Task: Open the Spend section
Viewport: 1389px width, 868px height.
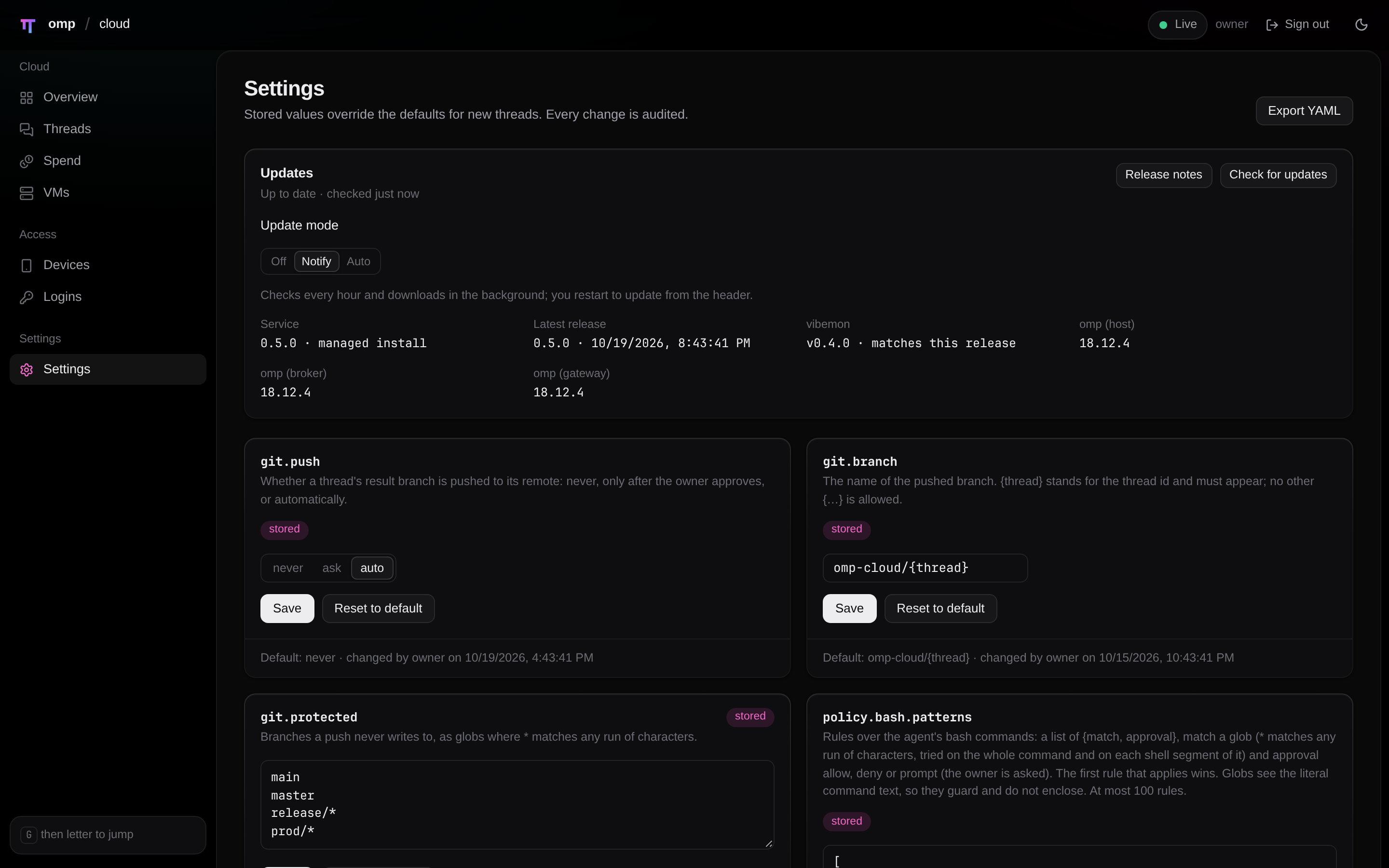Action: pos(108,162)
